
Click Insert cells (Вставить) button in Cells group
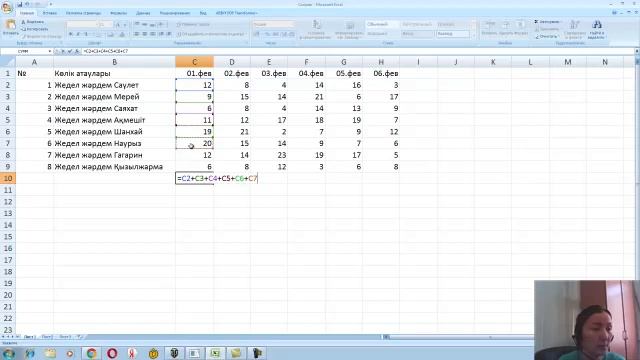[x=489, y=28]
